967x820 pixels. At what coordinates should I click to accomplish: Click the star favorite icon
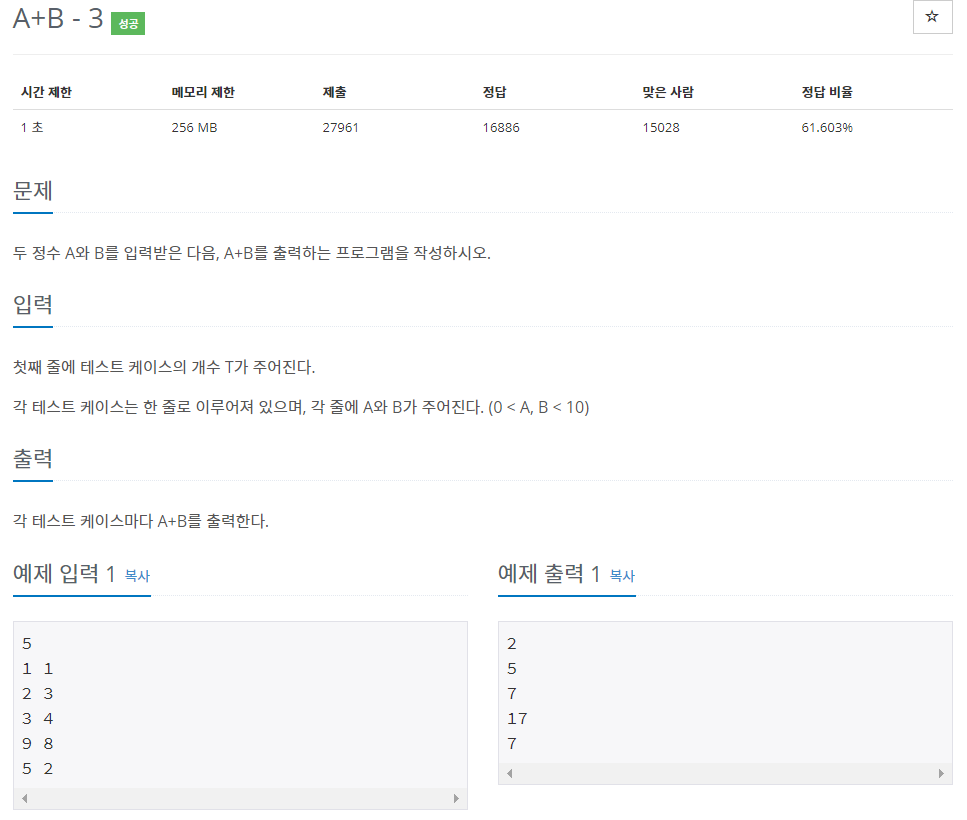coord(932,17)
